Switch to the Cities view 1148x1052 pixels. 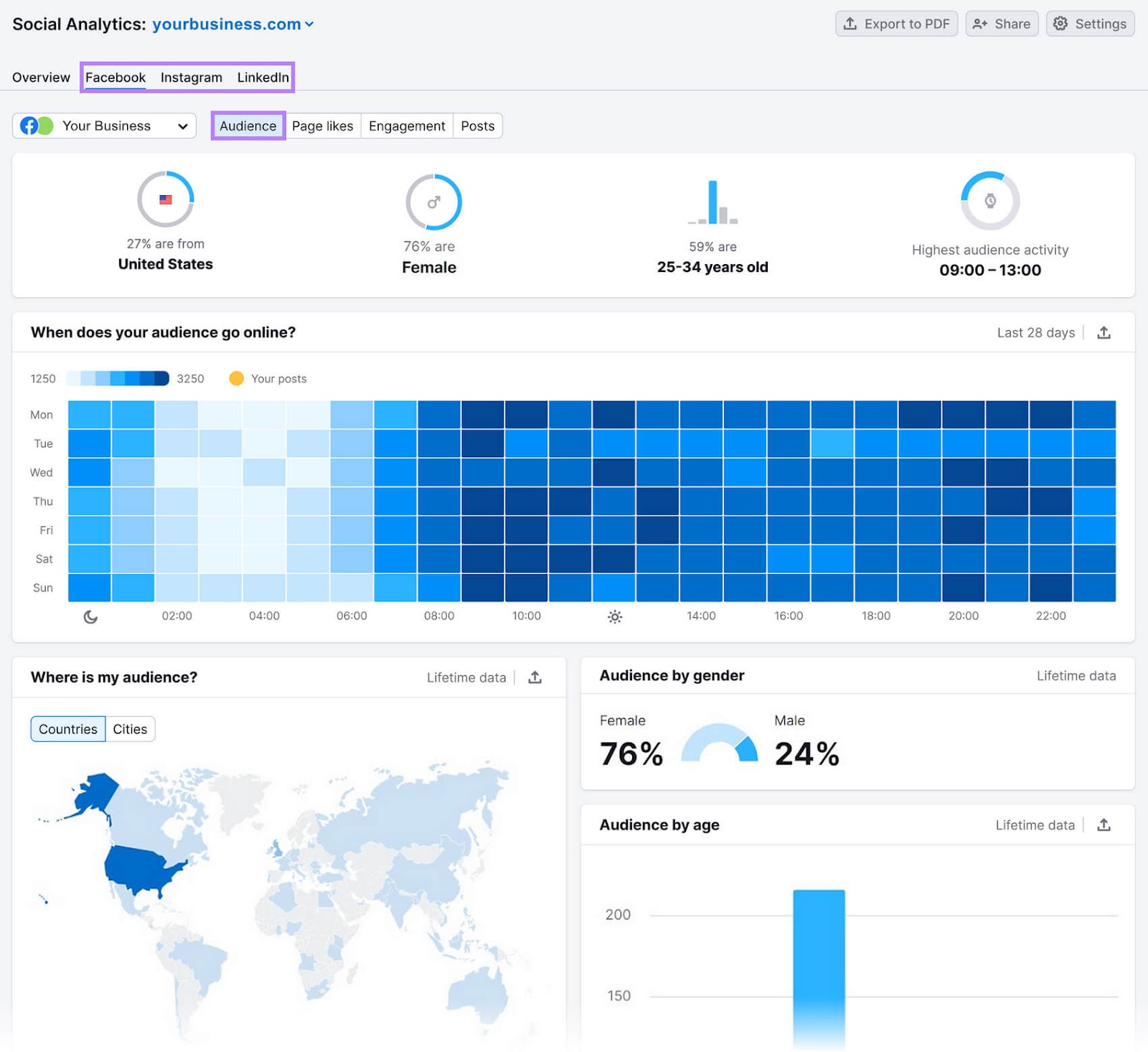(130, 728)
